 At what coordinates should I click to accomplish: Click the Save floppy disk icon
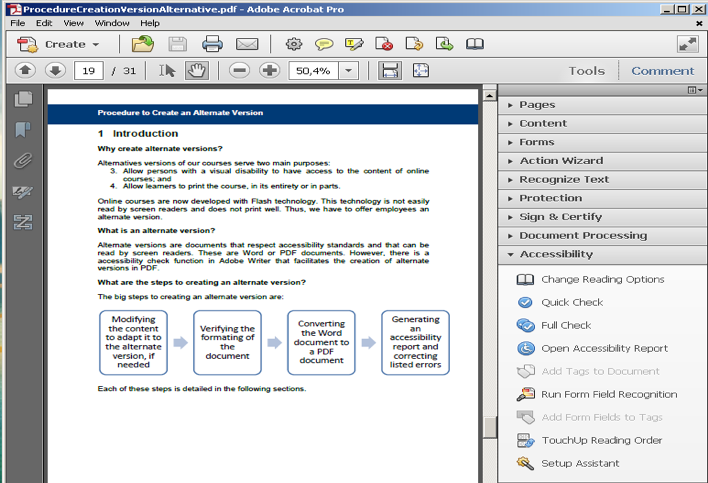pos(177,44)
